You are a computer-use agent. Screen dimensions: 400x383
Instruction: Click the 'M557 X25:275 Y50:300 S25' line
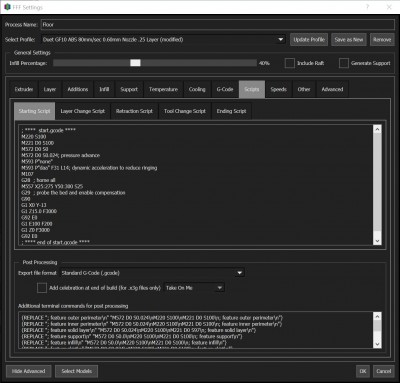click(x=52, y=186)
